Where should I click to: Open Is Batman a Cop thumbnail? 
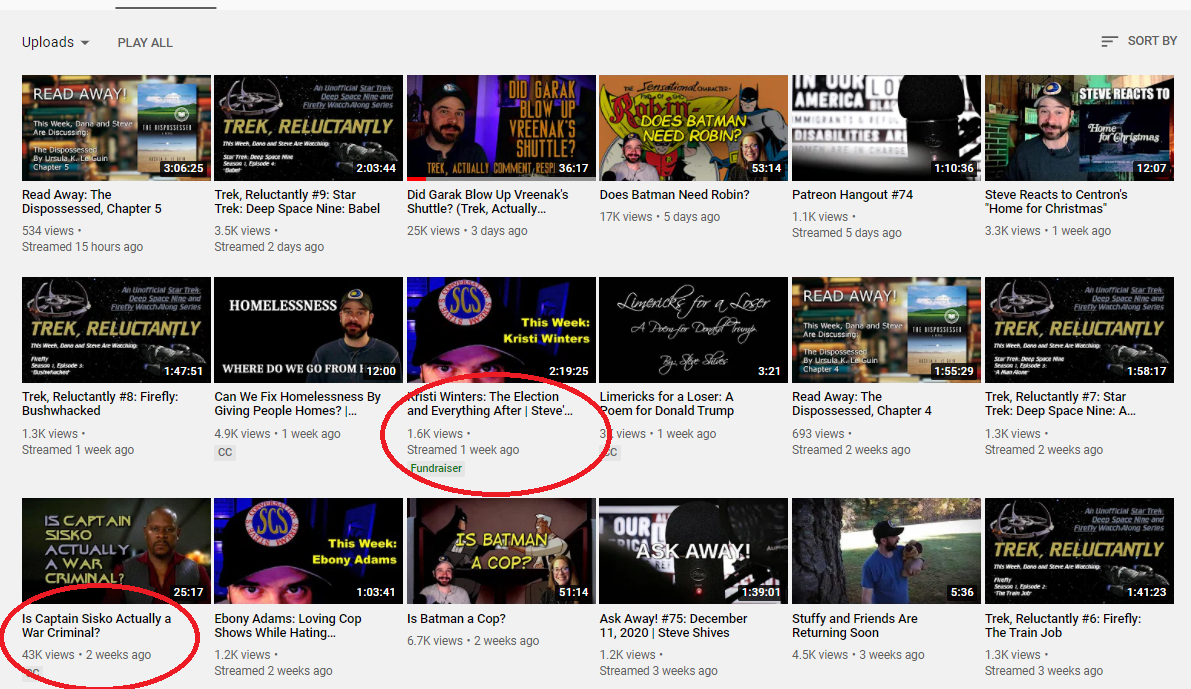tap(501, 551)
